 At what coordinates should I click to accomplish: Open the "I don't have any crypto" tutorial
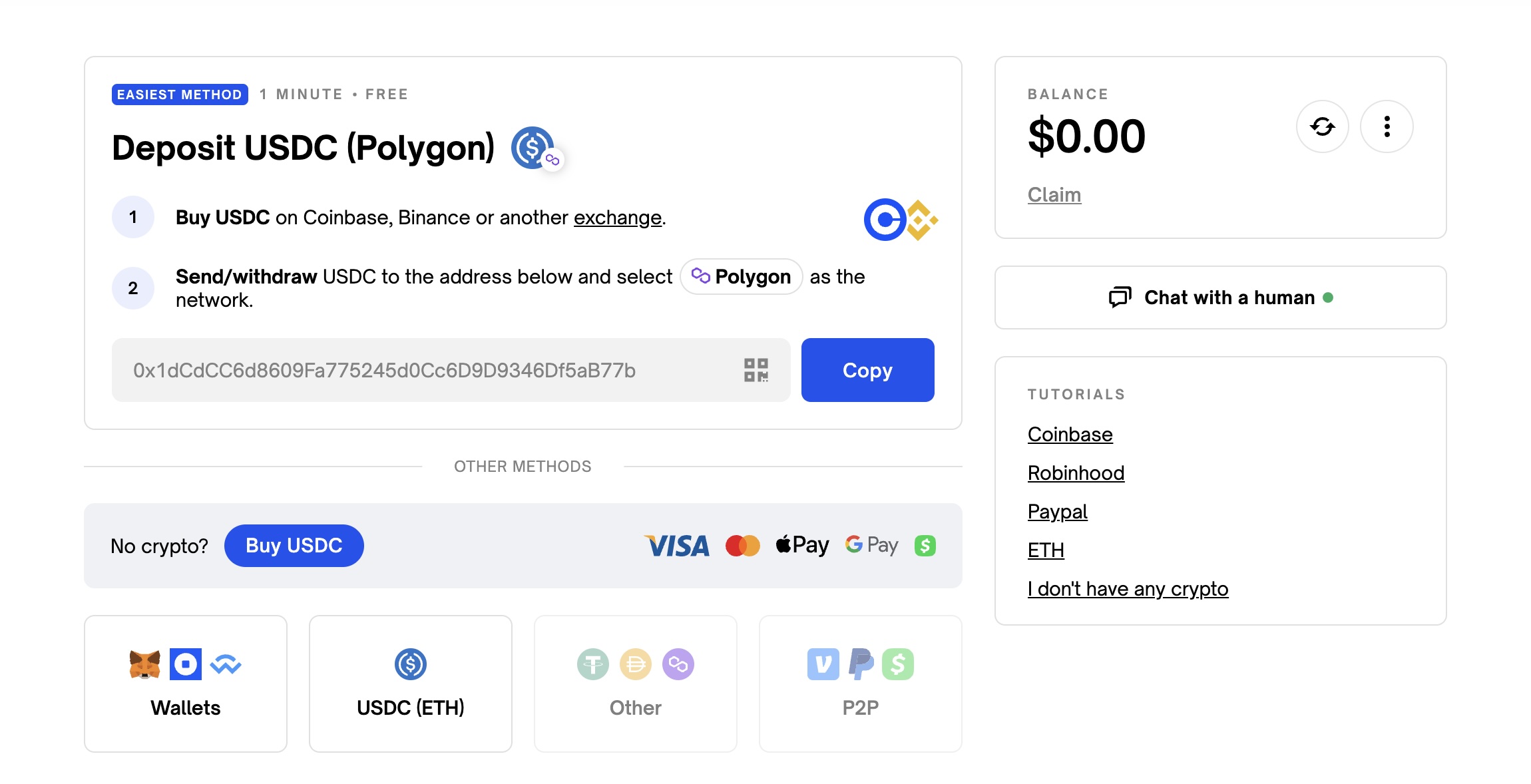tap(1128, 589)
